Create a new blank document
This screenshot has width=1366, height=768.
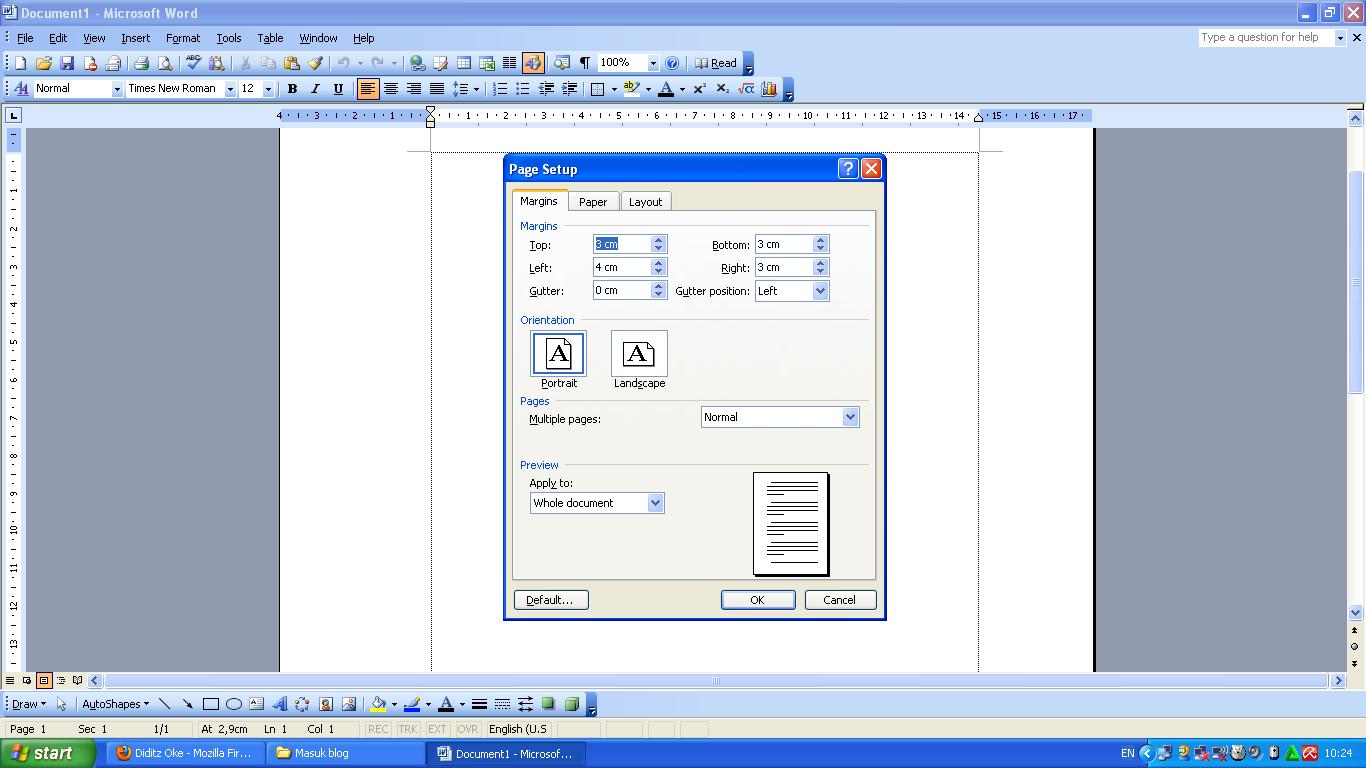20,63
